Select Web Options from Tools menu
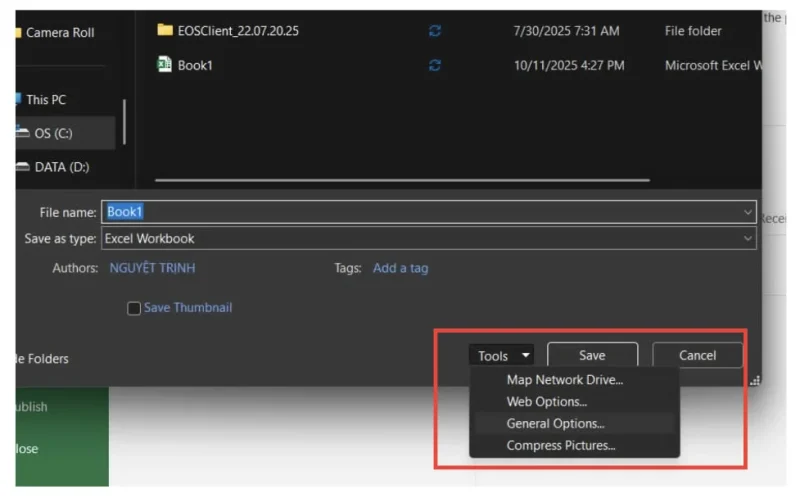The height and width of the screenshot is (498, 800). (x=547, y=402)
